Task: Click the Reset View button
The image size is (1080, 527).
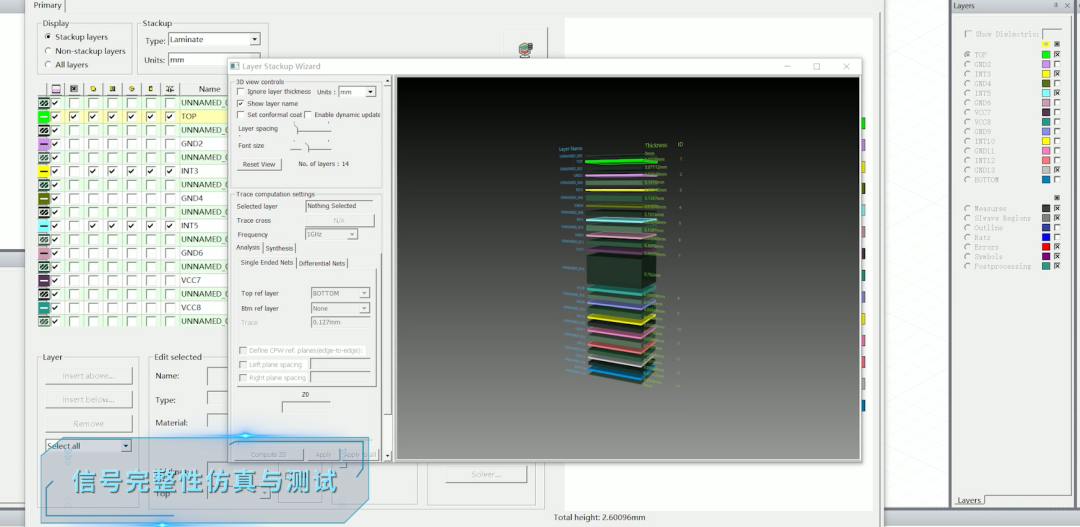Action: 259,164
